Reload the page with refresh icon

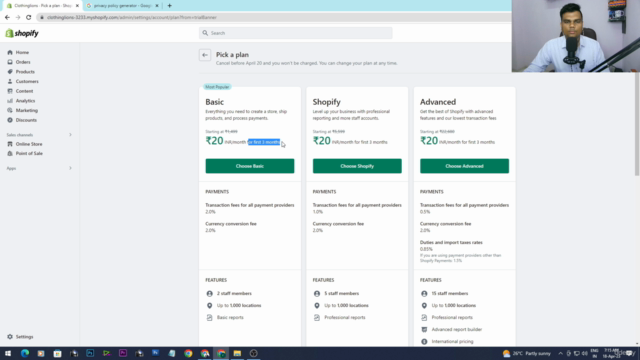[x=29, y=18]
